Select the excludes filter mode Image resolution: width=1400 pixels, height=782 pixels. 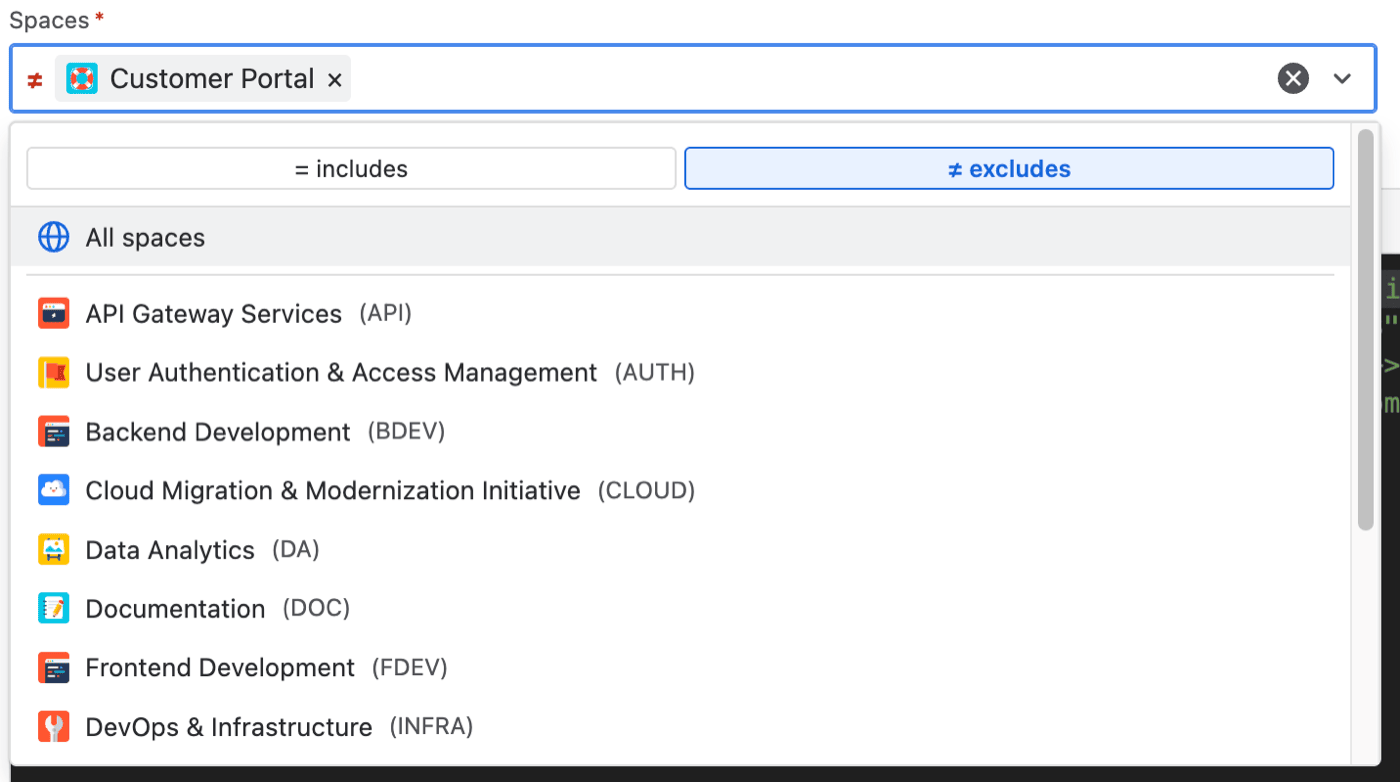coord(1009,169)
